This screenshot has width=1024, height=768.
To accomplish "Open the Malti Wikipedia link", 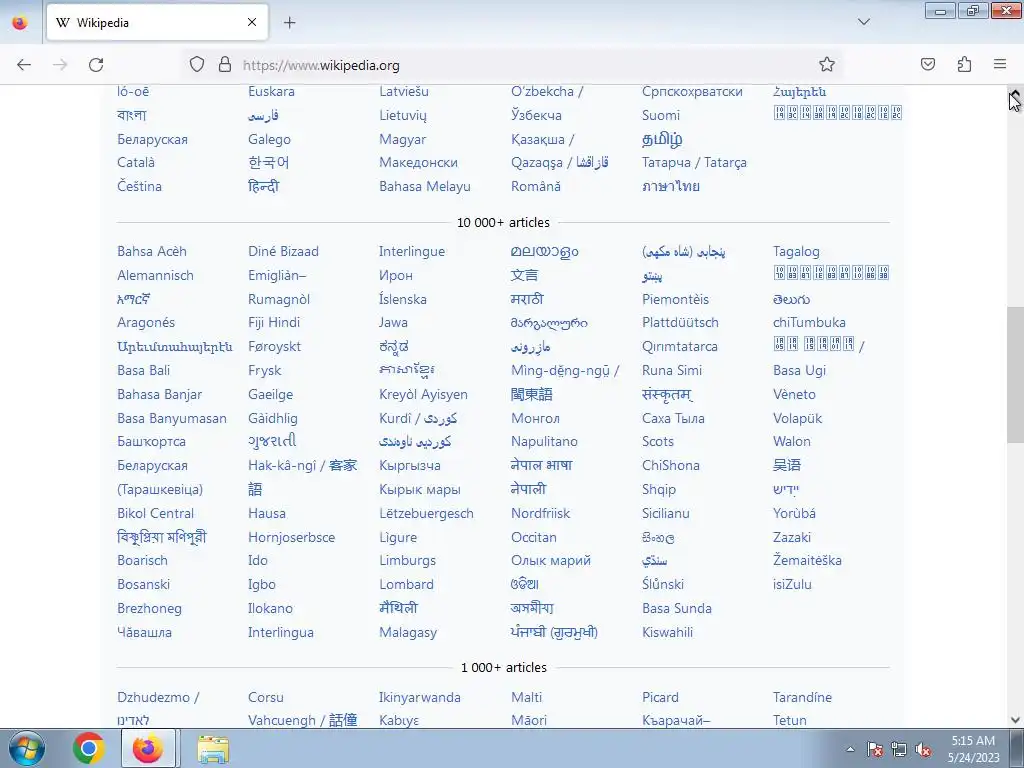I will [526, 697].
